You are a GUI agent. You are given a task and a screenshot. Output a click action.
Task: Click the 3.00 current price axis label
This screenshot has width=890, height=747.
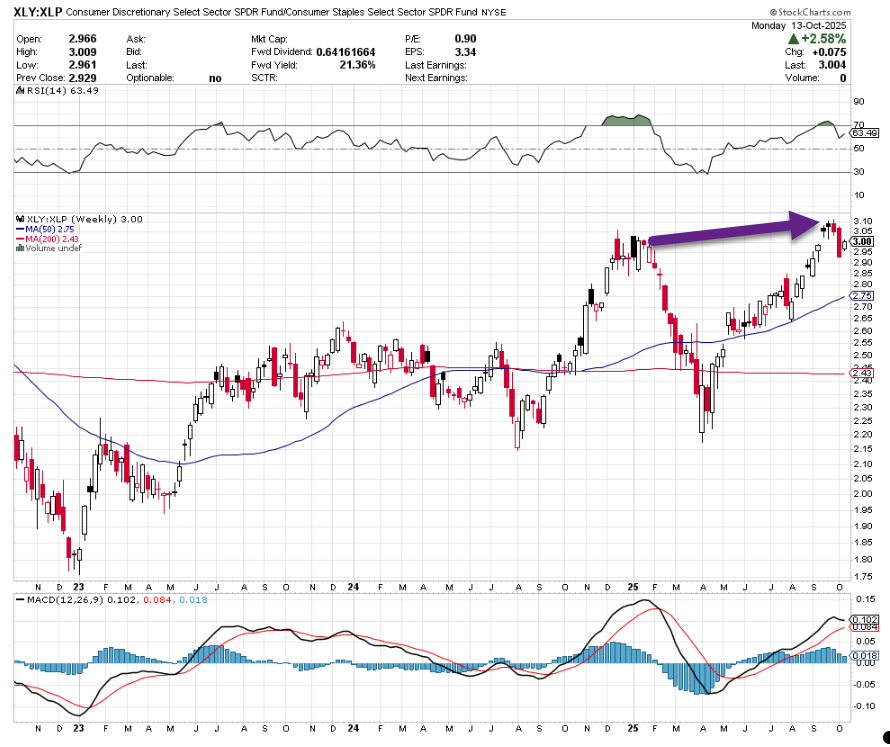point(862,242)
